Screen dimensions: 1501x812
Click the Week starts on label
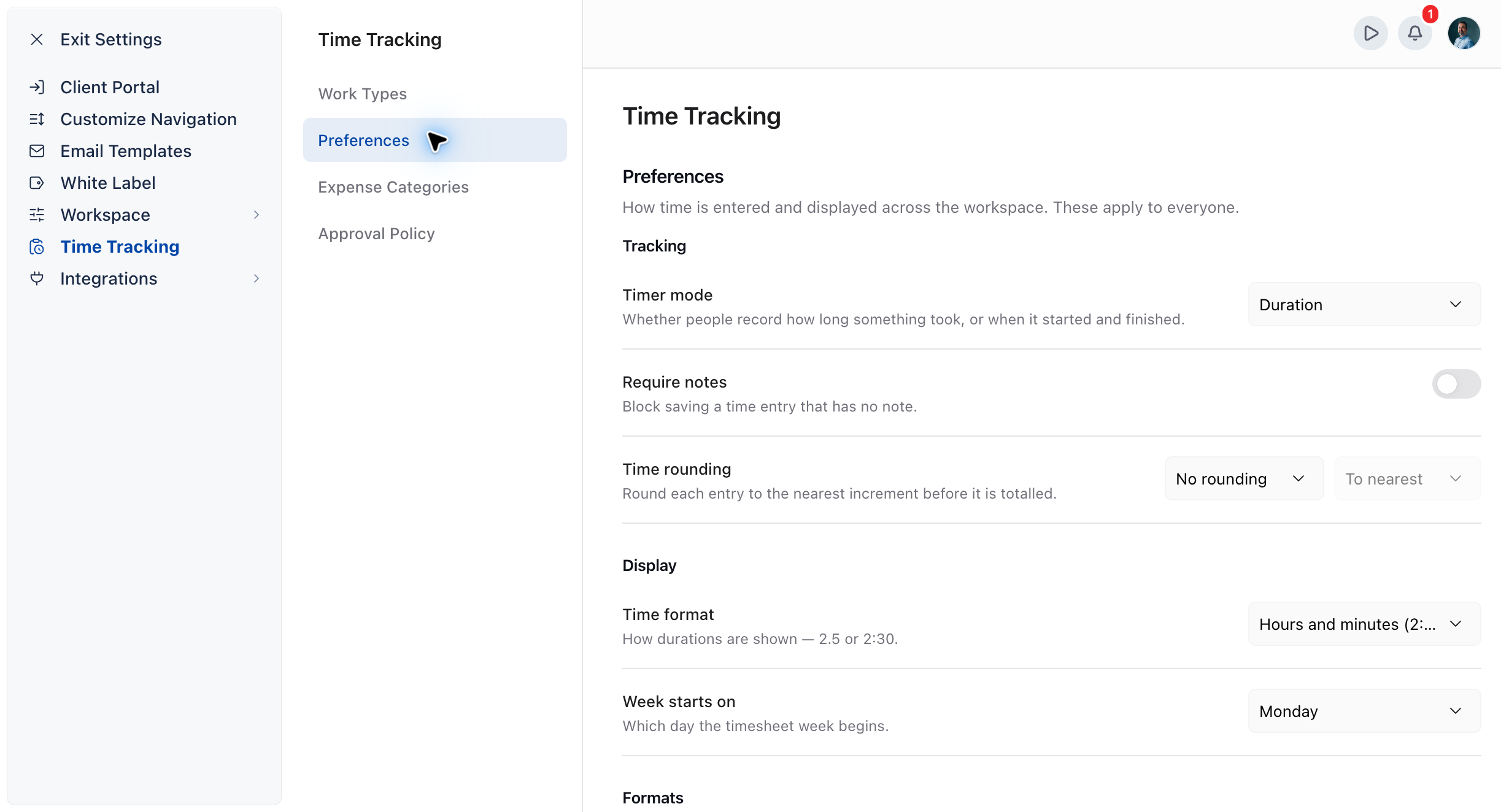[x=679, y=702]
